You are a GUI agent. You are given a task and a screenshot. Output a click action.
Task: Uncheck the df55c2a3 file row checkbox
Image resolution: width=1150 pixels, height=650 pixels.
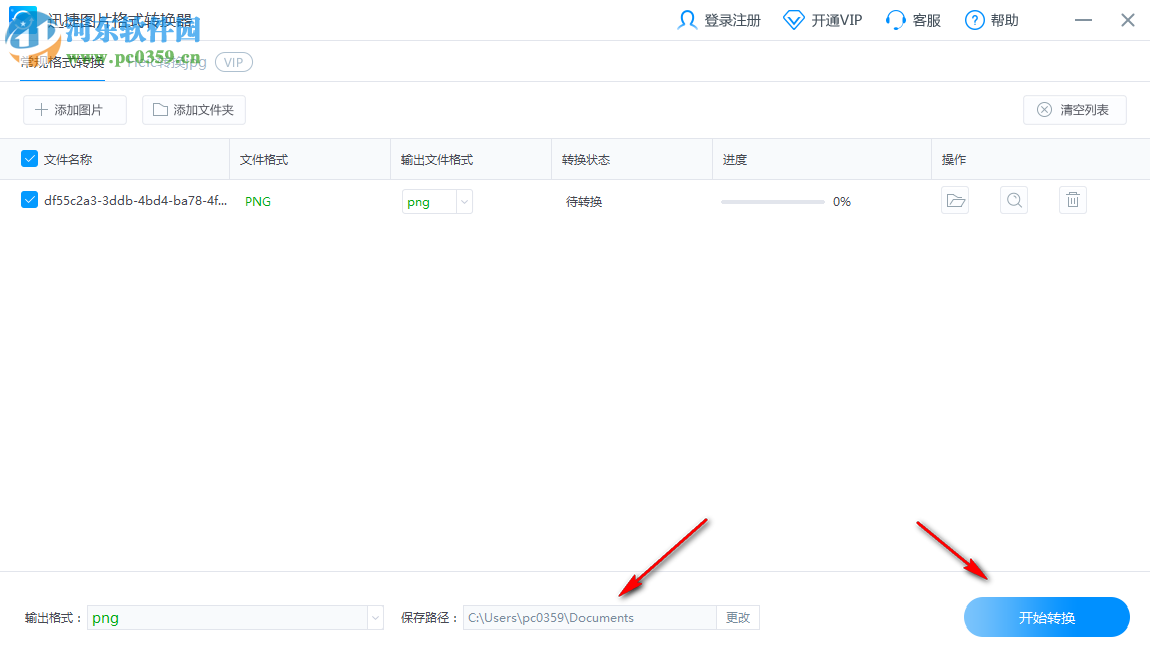click(x=29, y=200)
